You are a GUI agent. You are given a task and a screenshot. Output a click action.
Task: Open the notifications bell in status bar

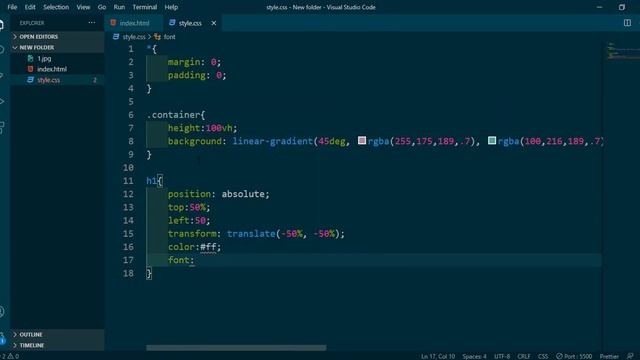pyautogui.click(x=630, y=356)
